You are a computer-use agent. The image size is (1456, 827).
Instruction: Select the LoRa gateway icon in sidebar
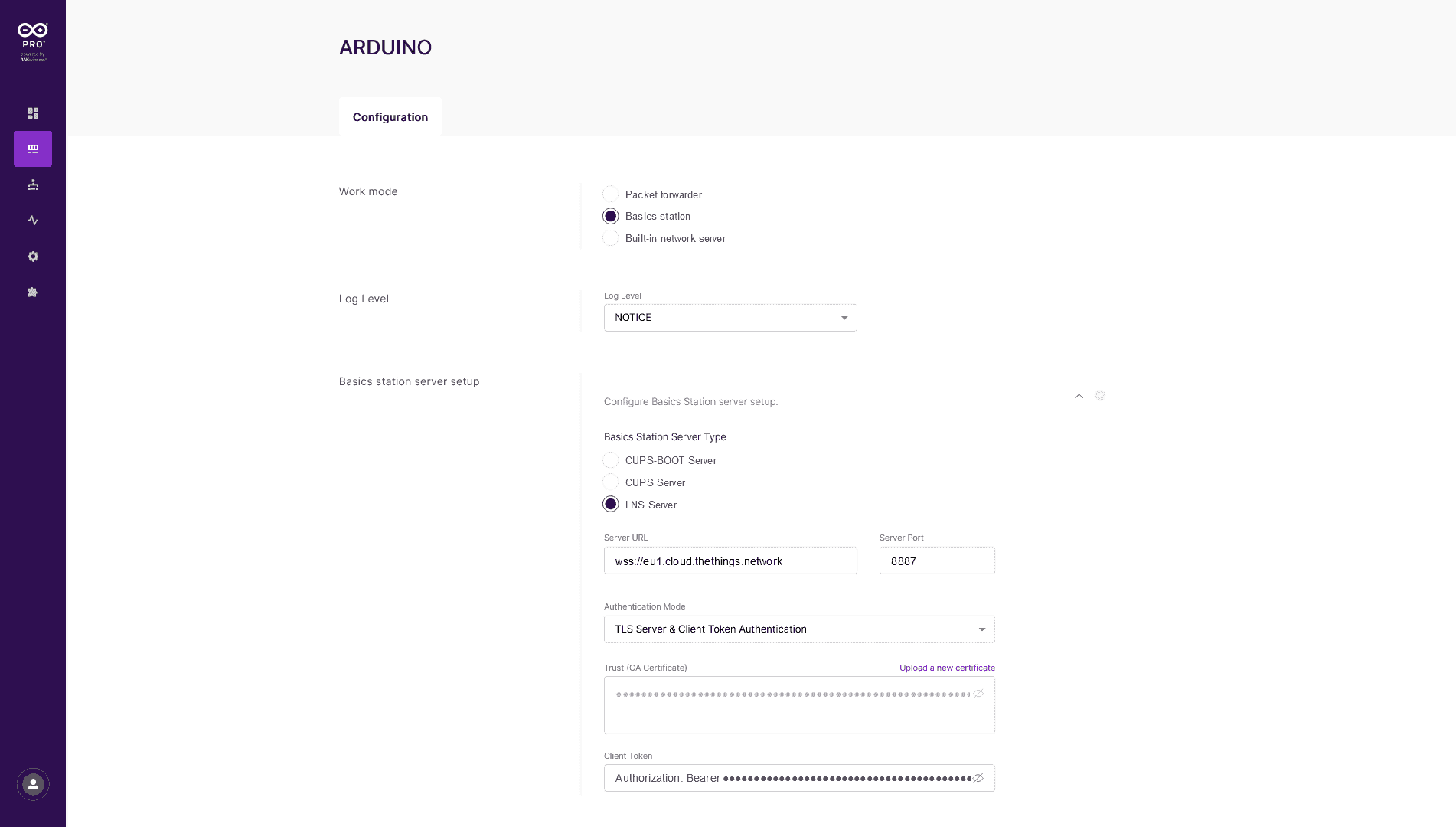(33, 149)
